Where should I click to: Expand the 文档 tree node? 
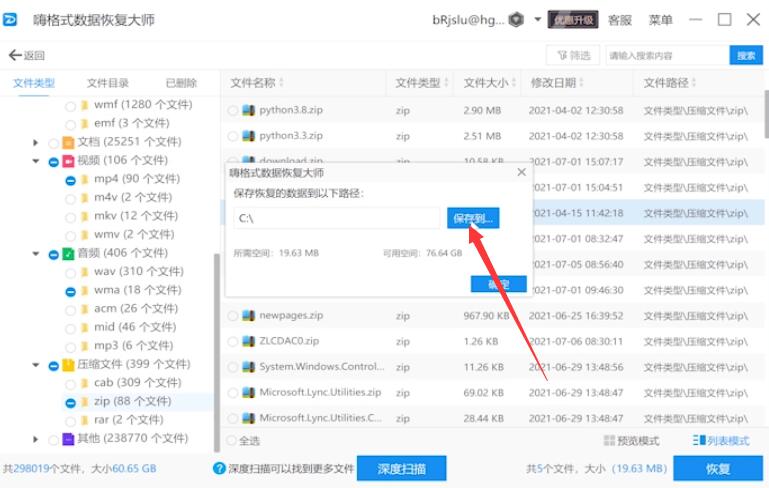click(x=35, y=142)
